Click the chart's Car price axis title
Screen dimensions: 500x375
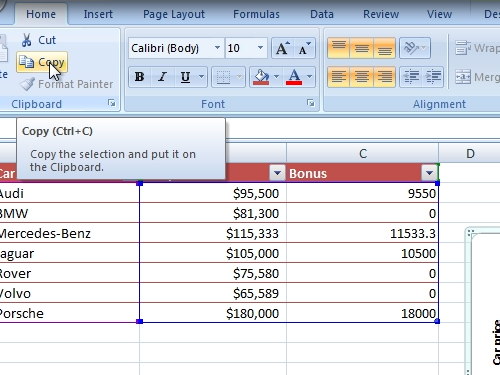tap(496, 342)
